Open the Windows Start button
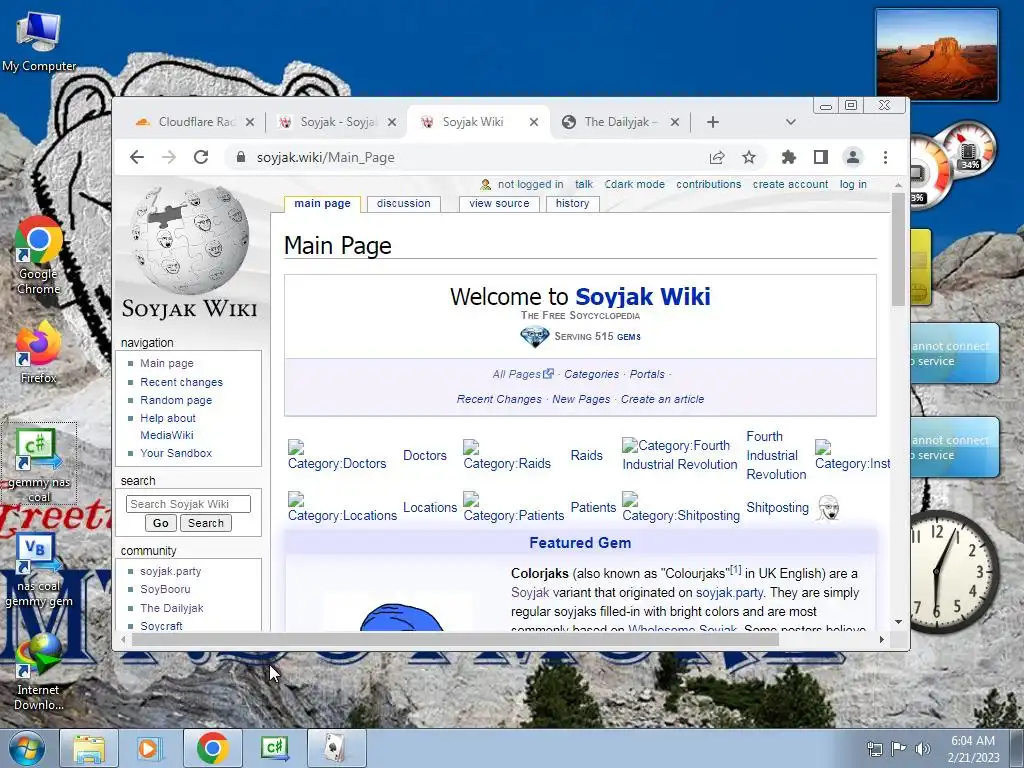 coord(27,748)
